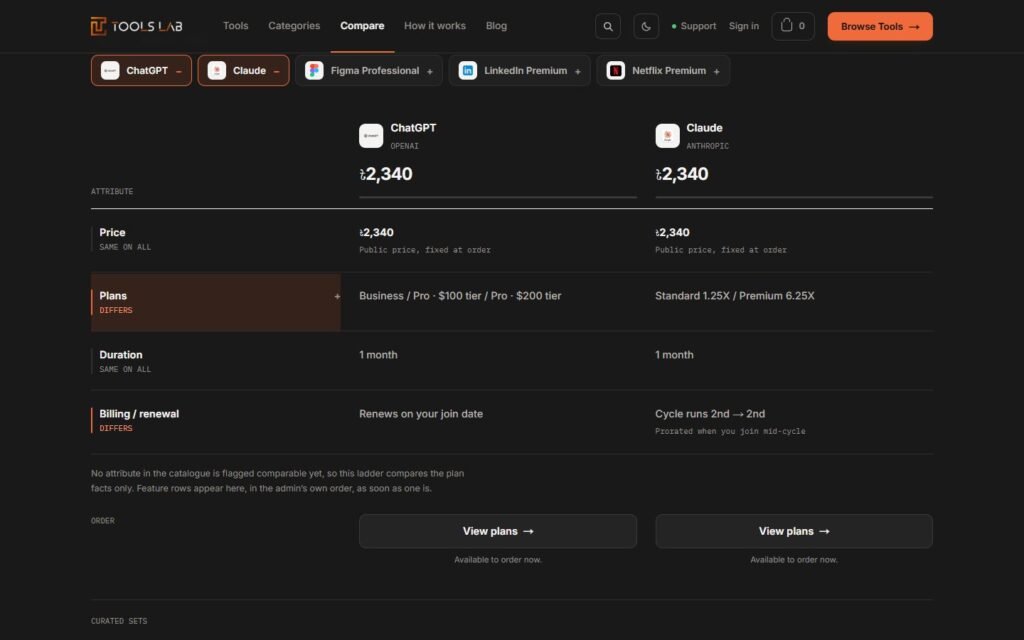Select the Price attribute label
Image resolution: width=1024 pixels, height=640 pixels.
pyautogui.click(x=112, y=232)
